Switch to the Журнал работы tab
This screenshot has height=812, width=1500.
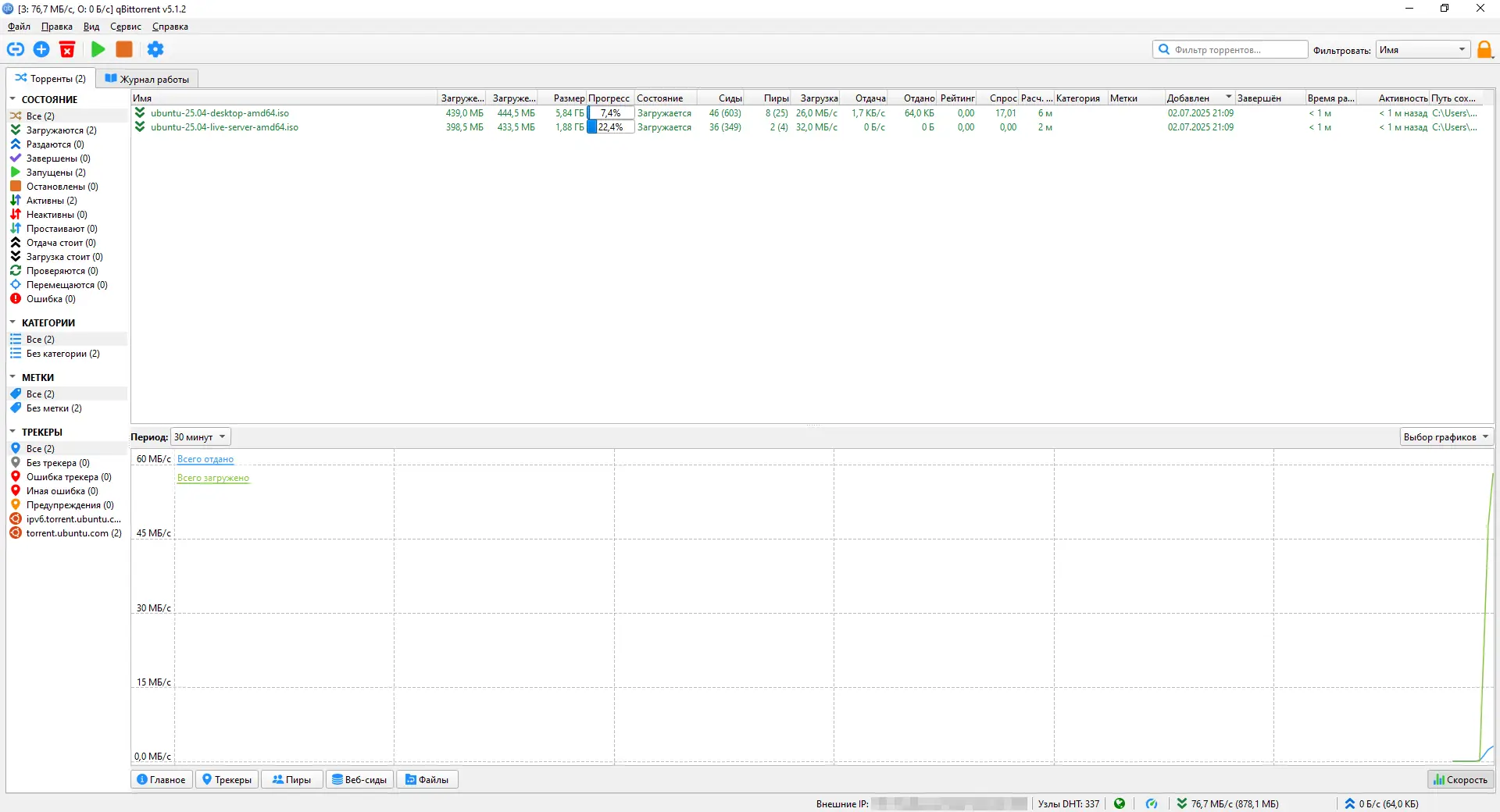tap(147, 79)
